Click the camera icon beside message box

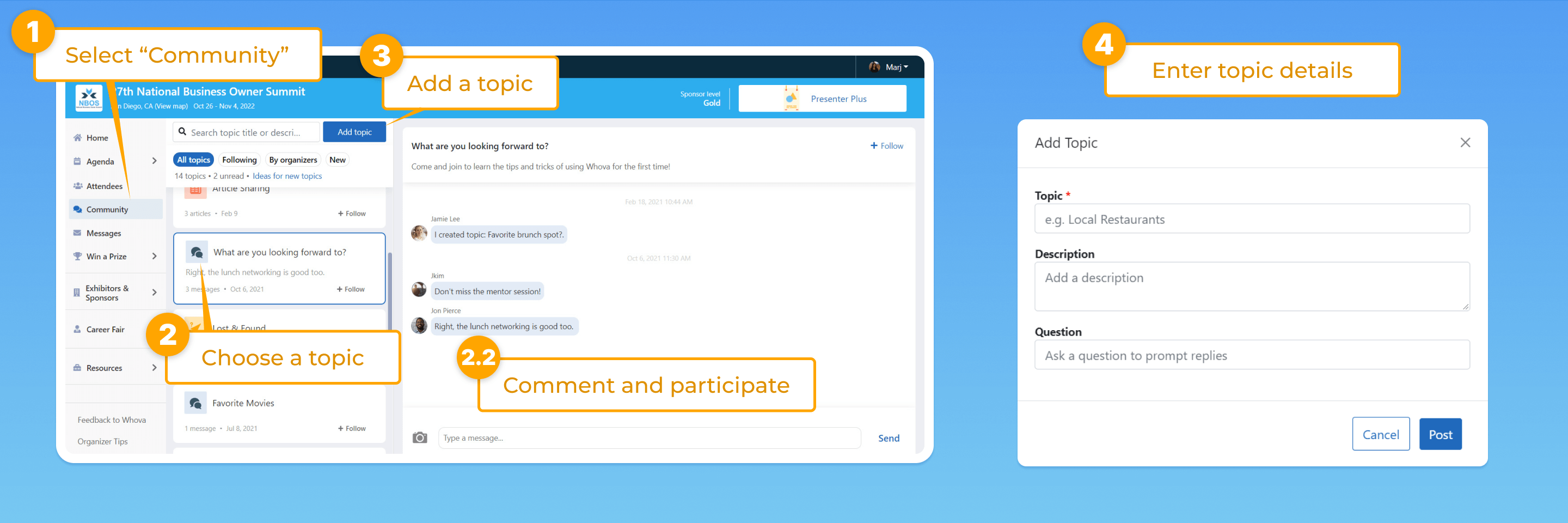point(419,438)
